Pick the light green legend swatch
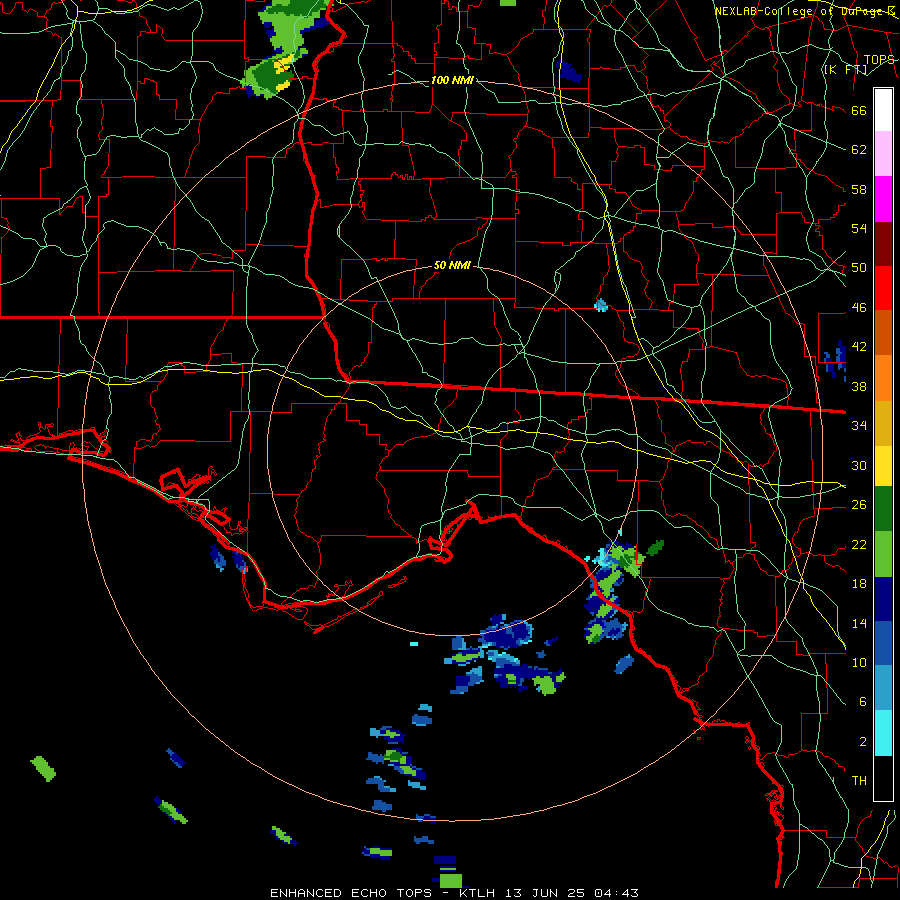Viewport: 900px width, 900px height. click(x=883, y=554)
